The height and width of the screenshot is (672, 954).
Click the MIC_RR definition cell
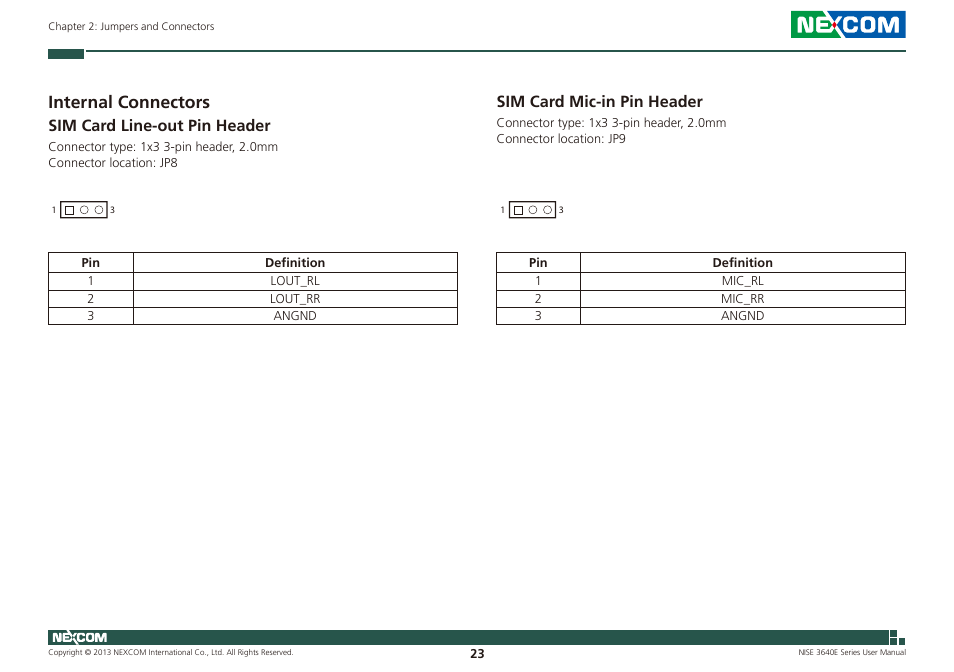point(742,299)
